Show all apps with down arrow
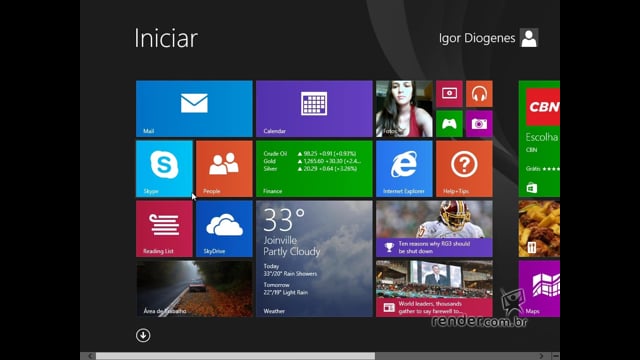The image size is (640, 360). [143, 336]
